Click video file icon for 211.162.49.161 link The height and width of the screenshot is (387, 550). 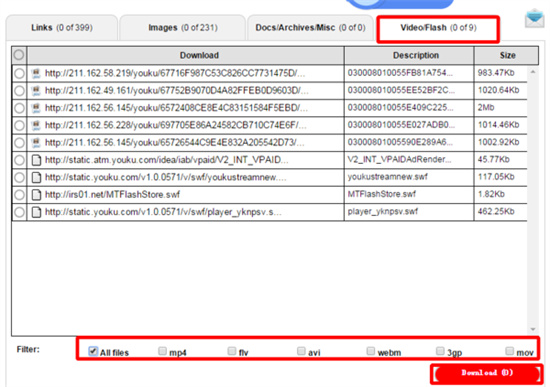click(x=36, y=91)
